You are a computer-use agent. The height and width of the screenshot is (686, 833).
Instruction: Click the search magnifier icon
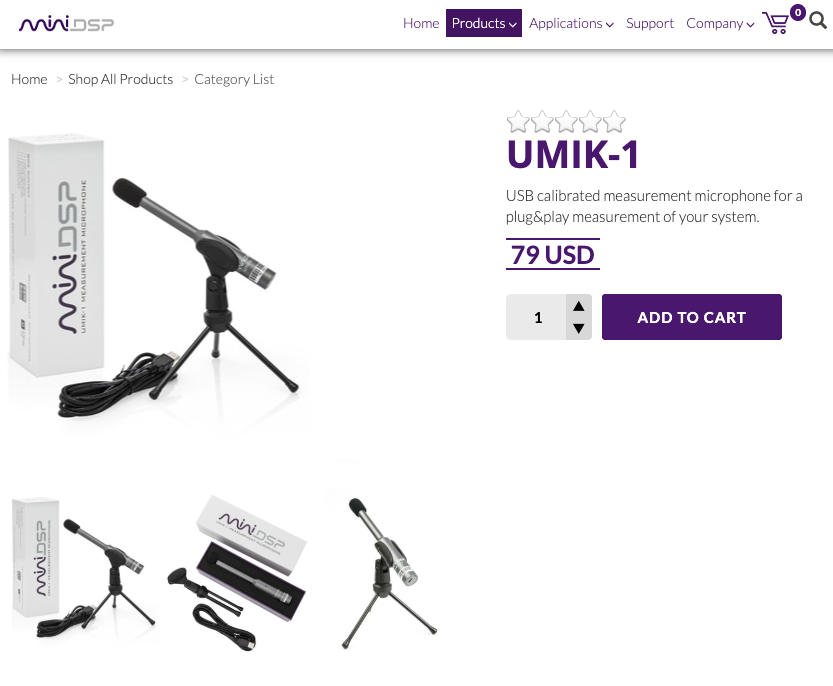818,21
